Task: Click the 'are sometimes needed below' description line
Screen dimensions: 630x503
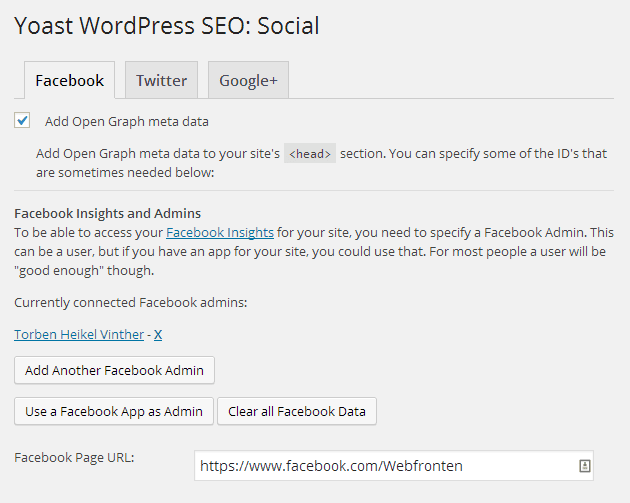Action: point(125,173)
